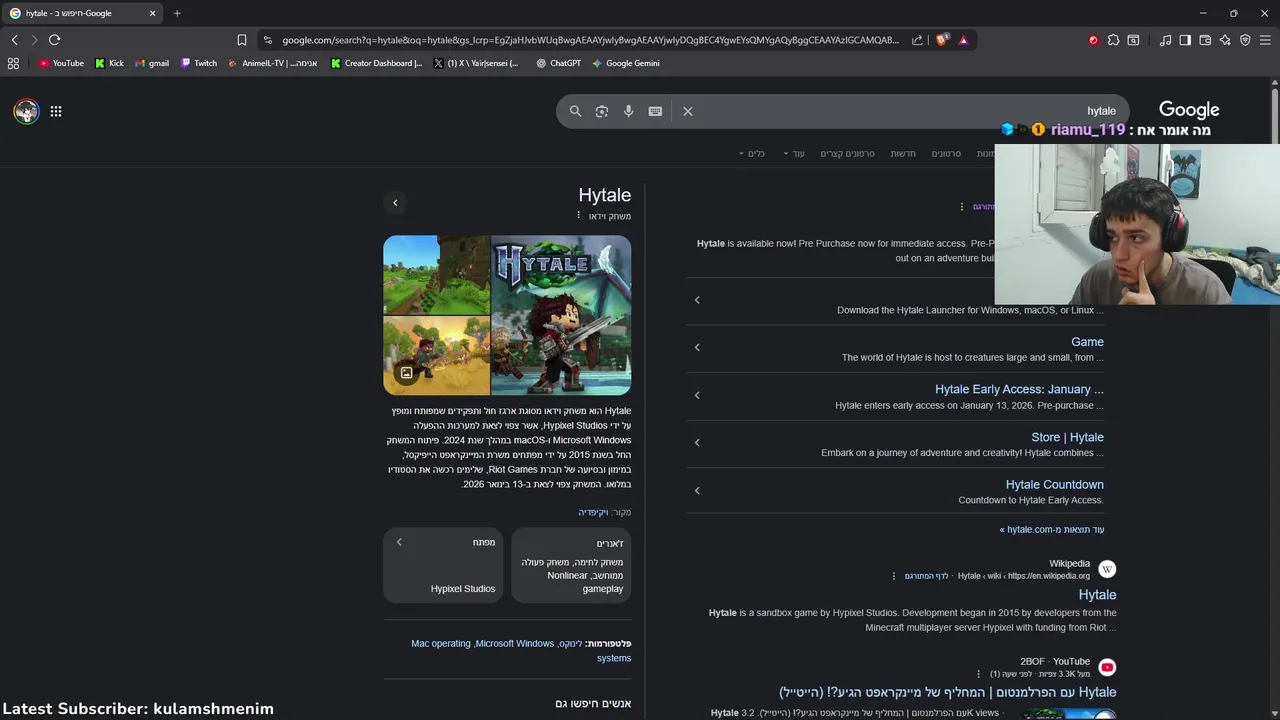Screen dimensions: 1280x720
Task: Open the new tab plus button
Action: pyautogui.click(x=177, y=13)
